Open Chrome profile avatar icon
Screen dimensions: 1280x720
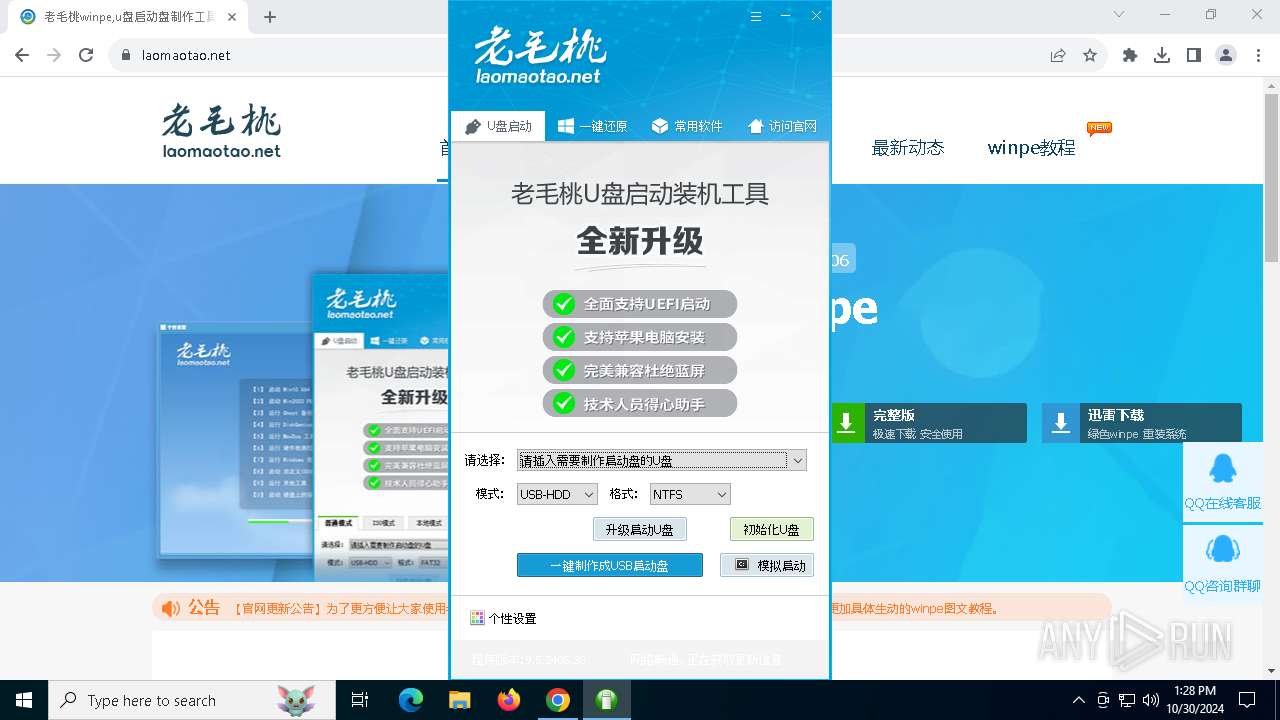pyautogui.click(x=1226, y=55)
